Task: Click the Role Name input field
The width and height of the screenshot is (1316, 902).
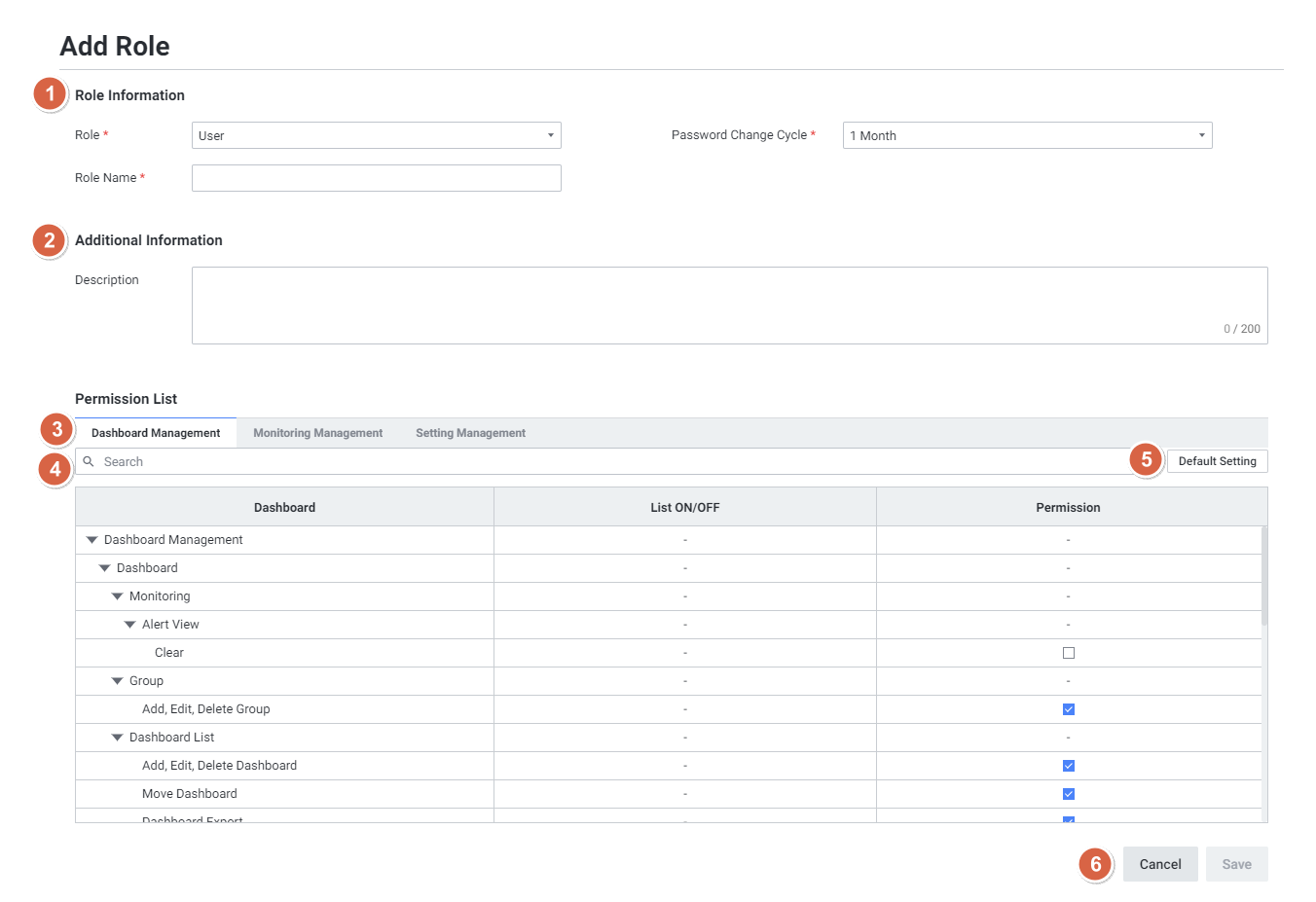Action: click(x=376, y=178)
